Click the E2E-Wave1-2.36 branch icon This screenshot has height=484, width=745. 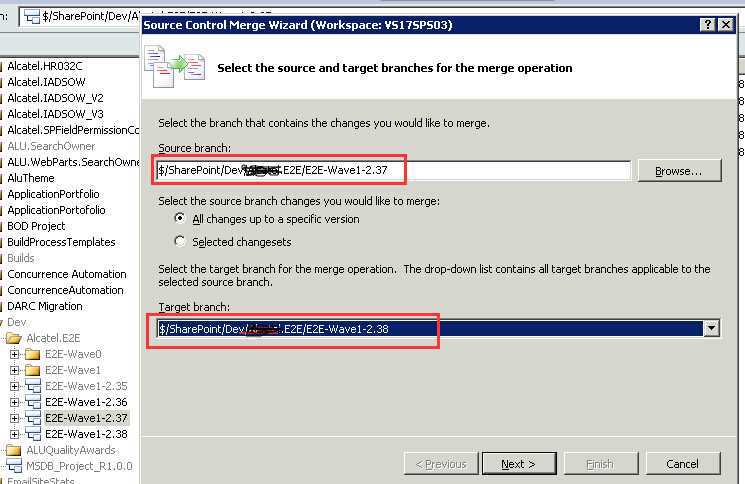click(x=33, y=402)
